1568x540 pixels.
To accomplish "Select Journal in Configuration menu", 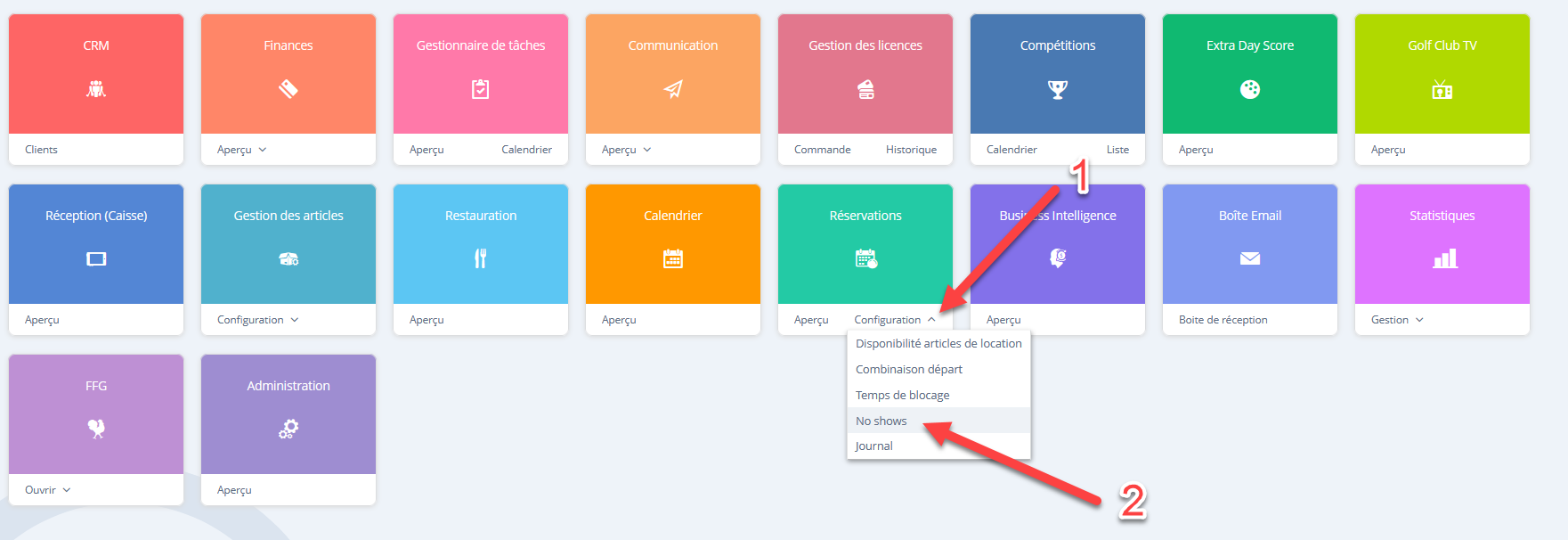I will pos(938,446).
